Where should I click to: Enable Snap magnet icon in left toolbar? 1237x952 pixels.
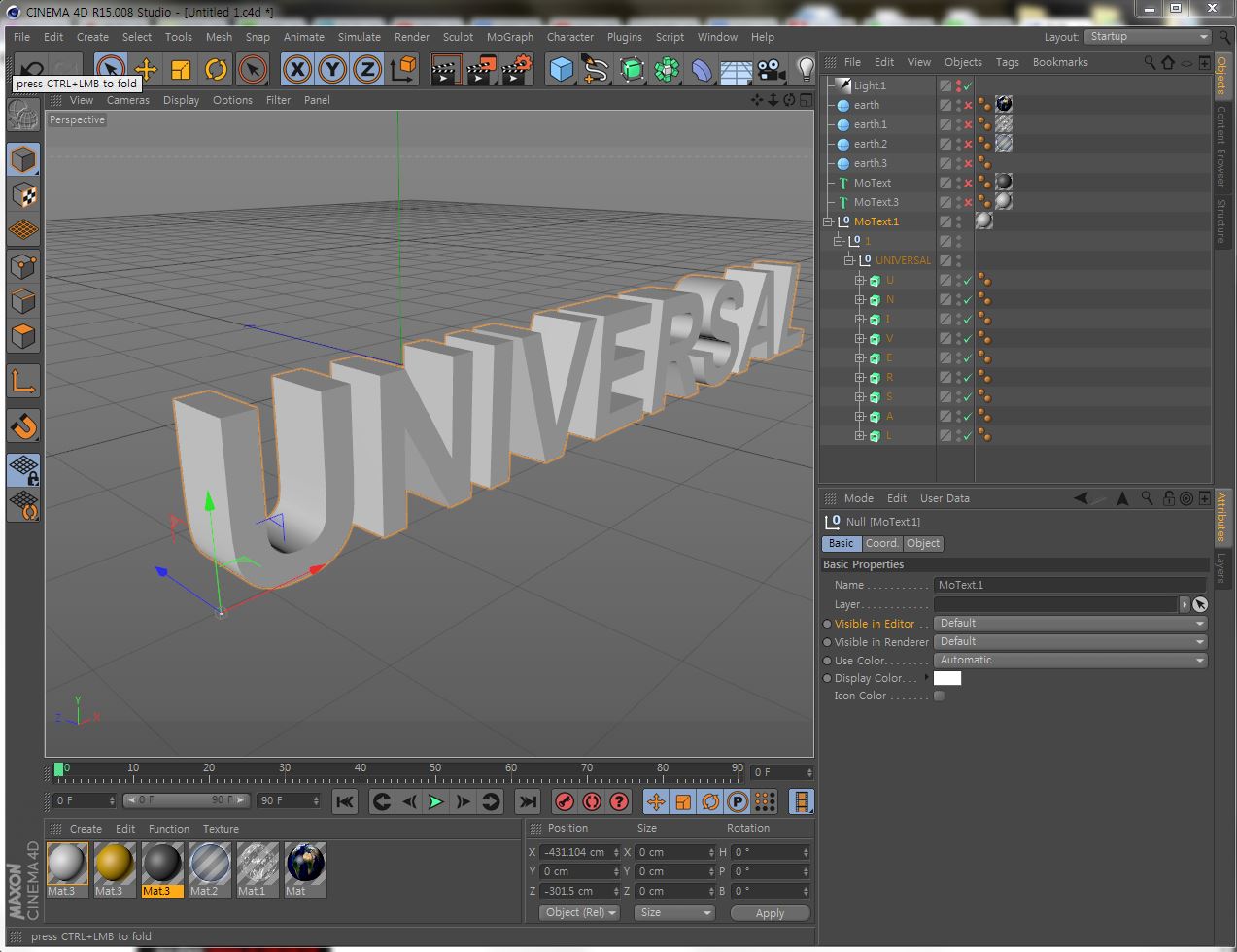23,425
